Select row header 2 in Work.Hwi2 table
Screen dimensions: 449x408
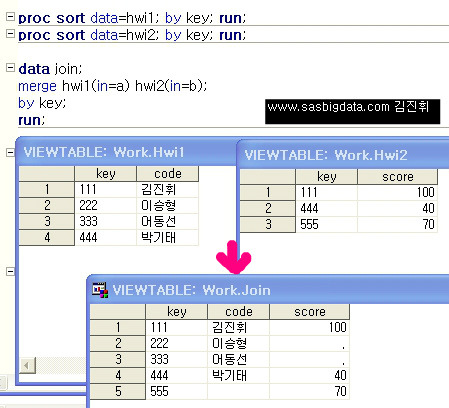pyautogui.click(x=268, y=208)
